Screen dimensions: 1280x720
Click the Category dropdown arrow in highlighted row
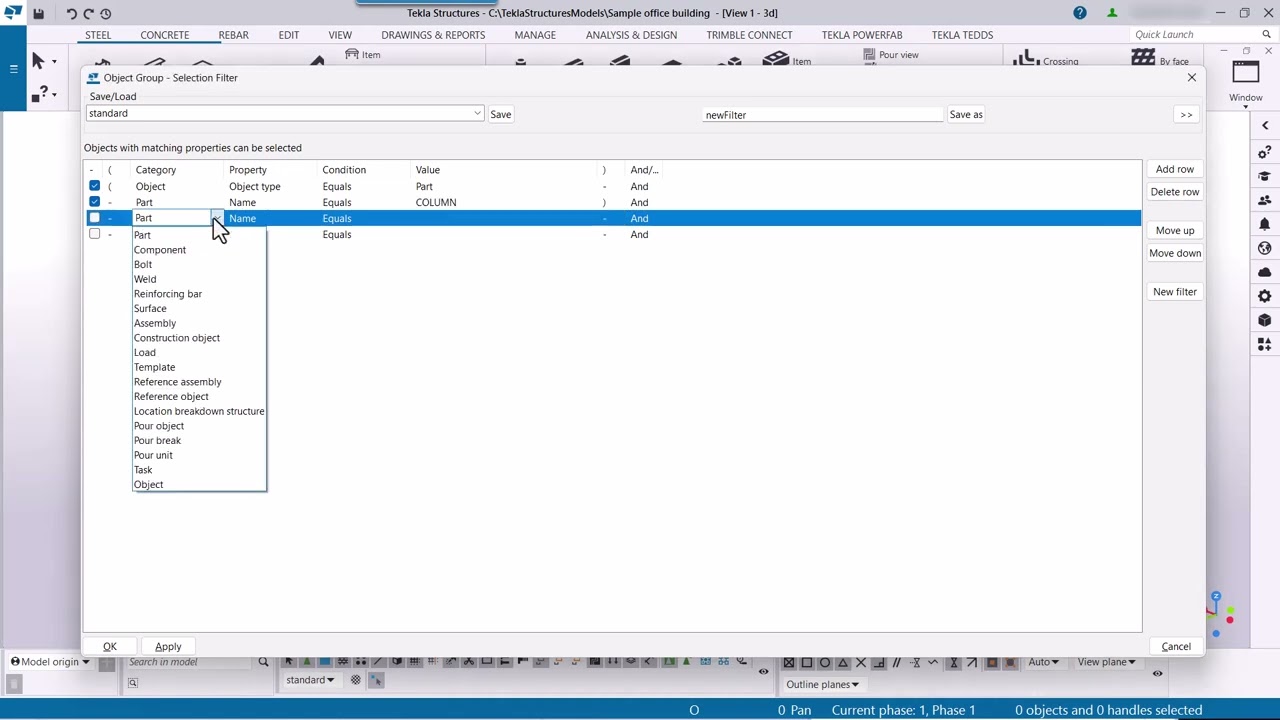coord(216,218)
